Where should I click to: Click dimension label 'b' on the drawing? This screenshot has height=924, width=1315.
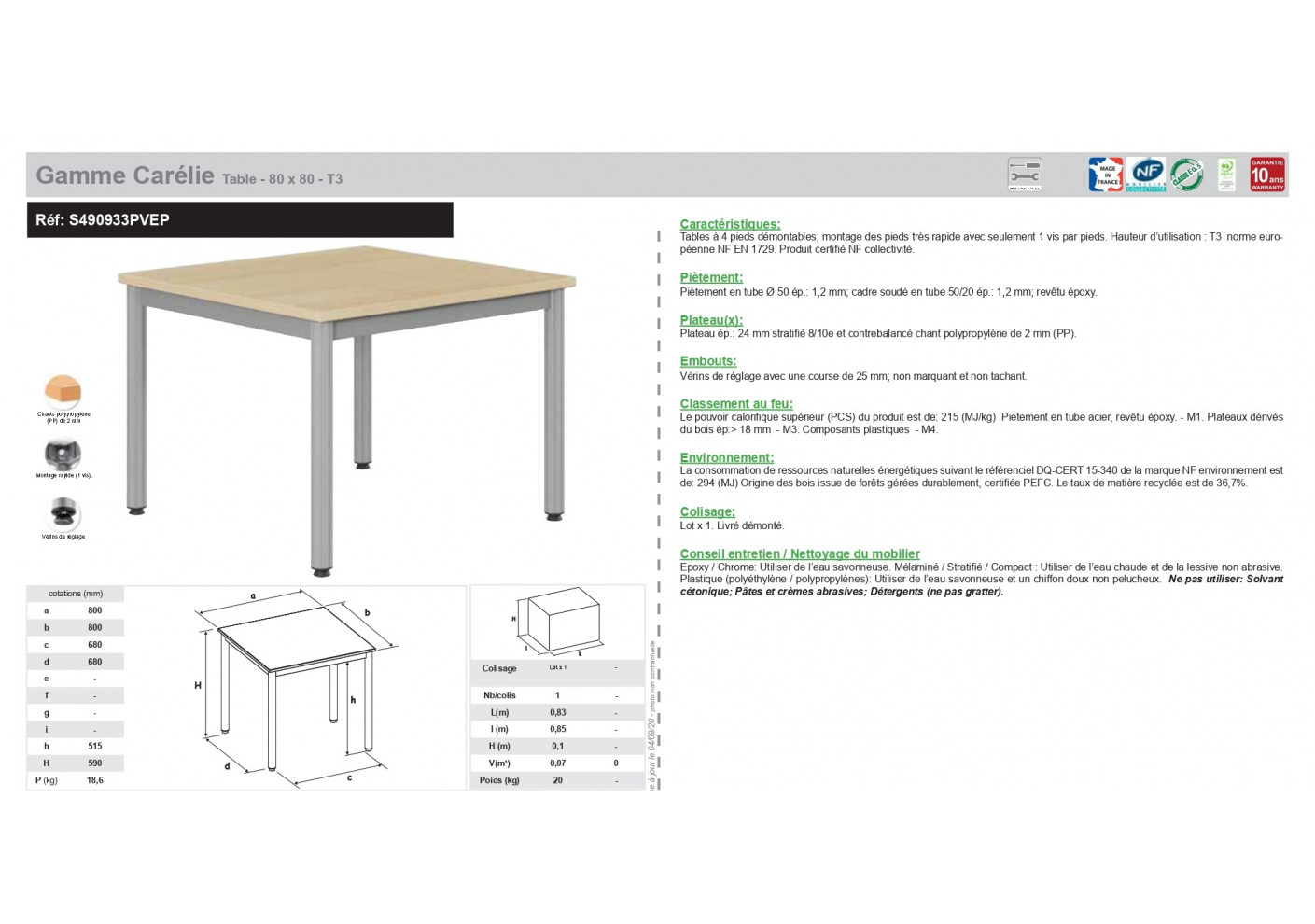tap(368, 613)
